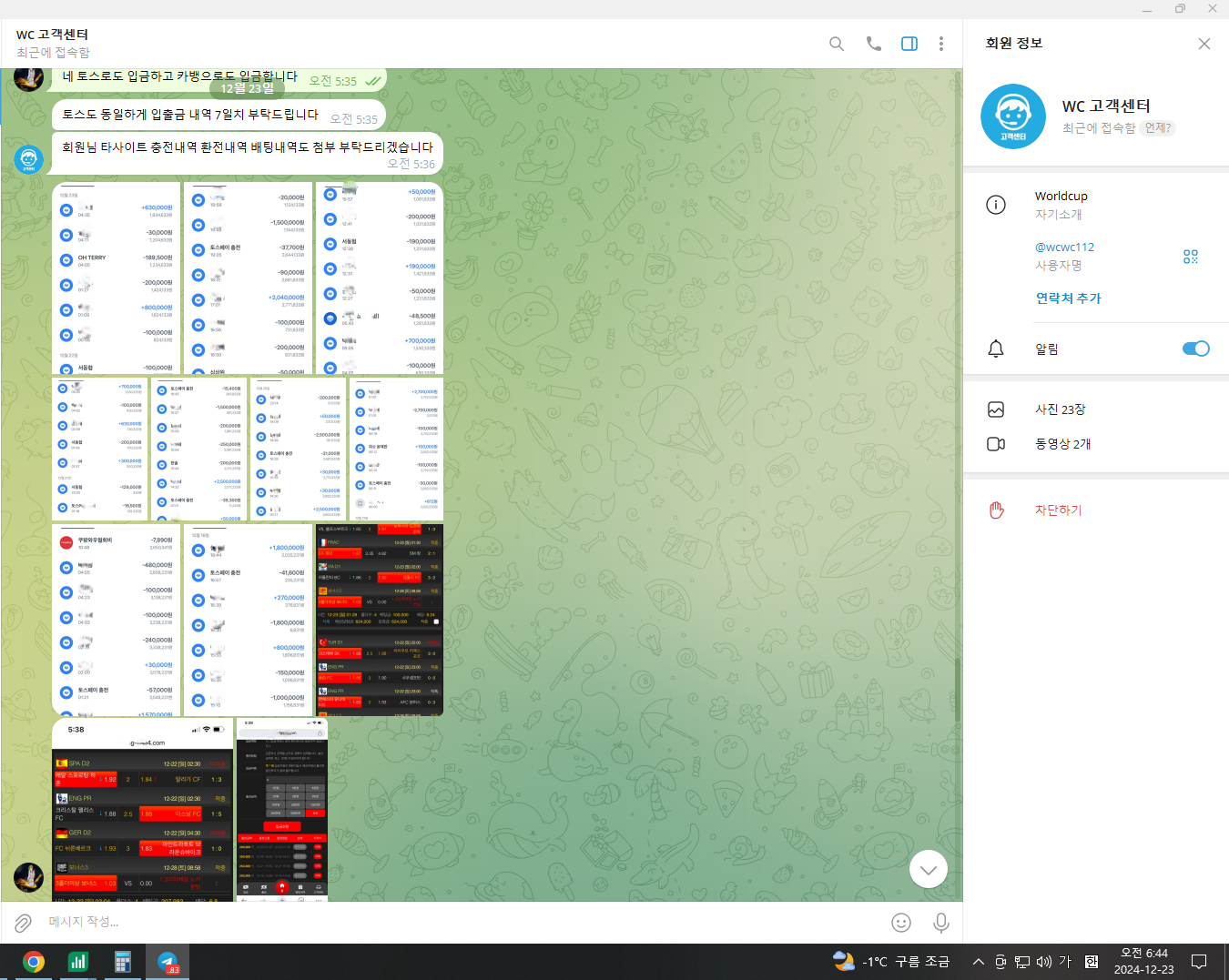Toggle the 알림 notification switch
Image resolution: width=1229 pixels, height=980 pixels.
(1195, 349)
